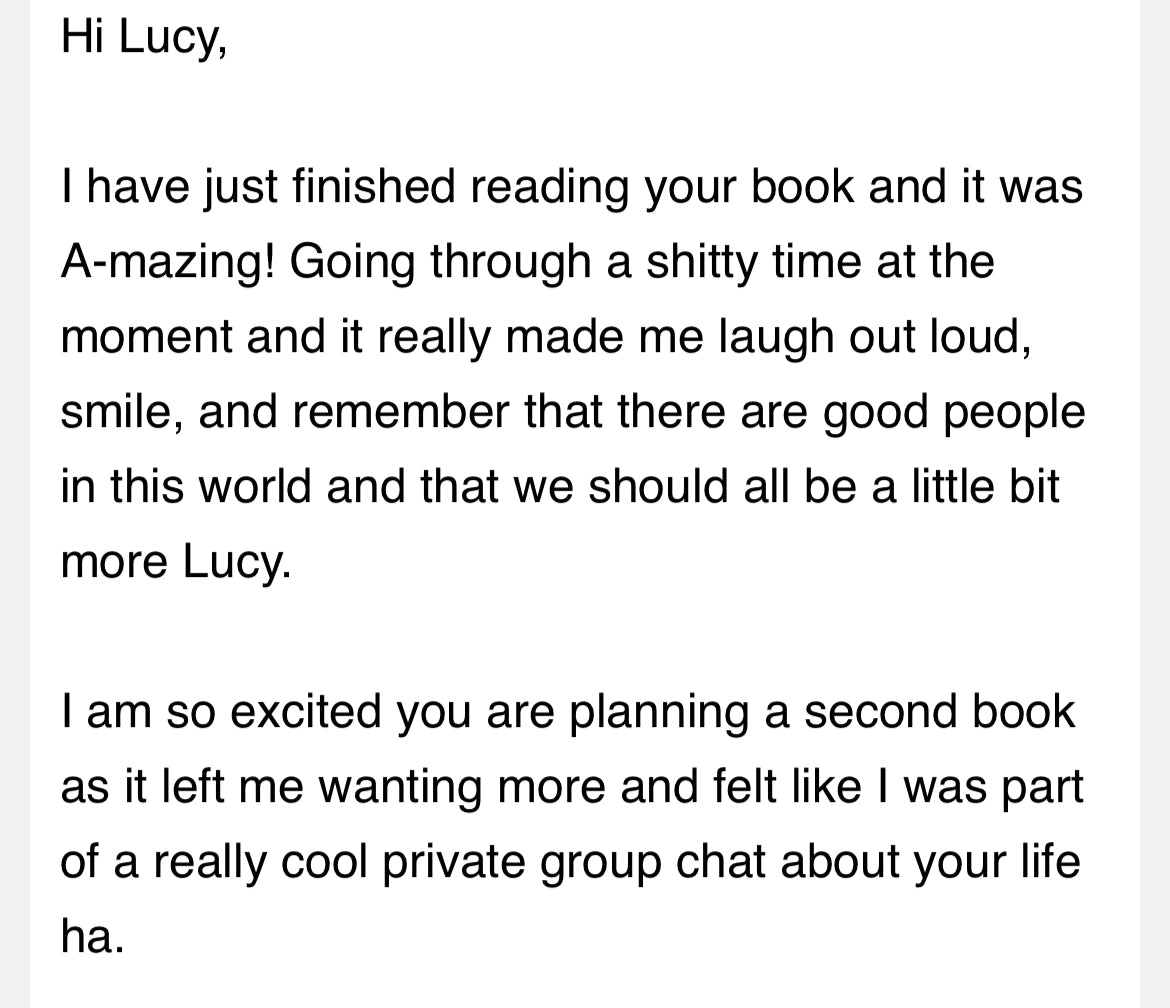Click the phrase "good people"
This screenshot has width=1170, height=1008.
[x=953, y=412]
